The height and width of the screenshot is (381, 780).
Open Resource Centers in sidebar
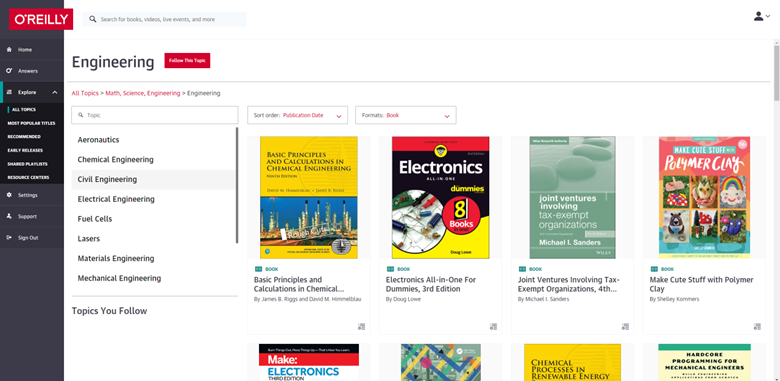pos(28,177)
